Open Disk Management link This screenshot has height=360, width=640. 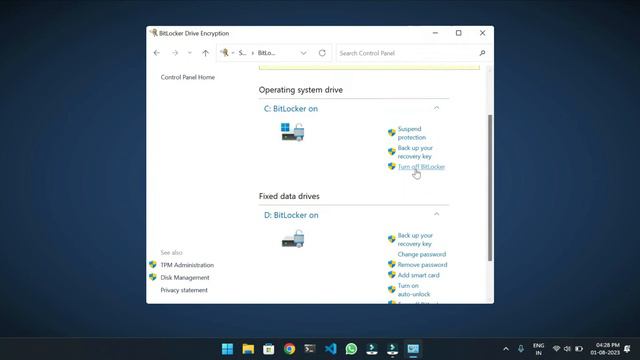click(x=184, y=278)
